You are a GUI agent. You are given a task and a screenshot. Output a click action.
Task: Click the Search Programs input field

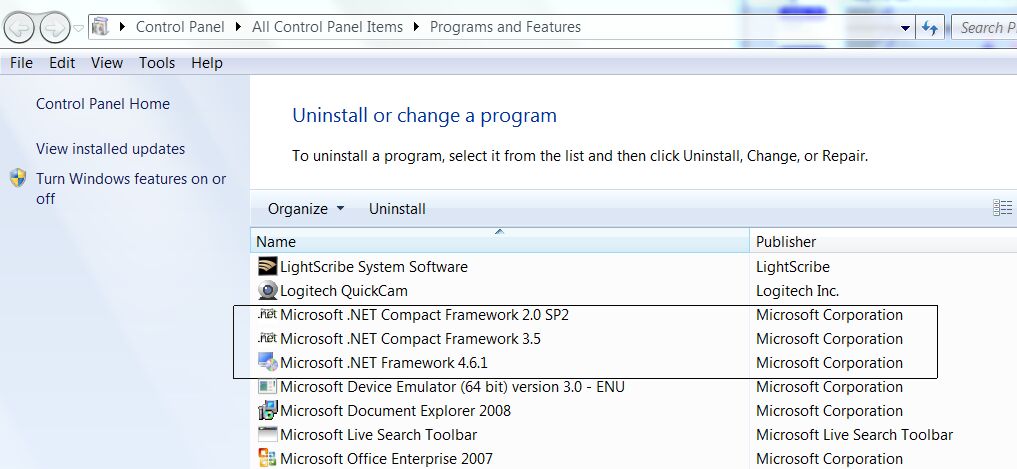pos(985,28)
